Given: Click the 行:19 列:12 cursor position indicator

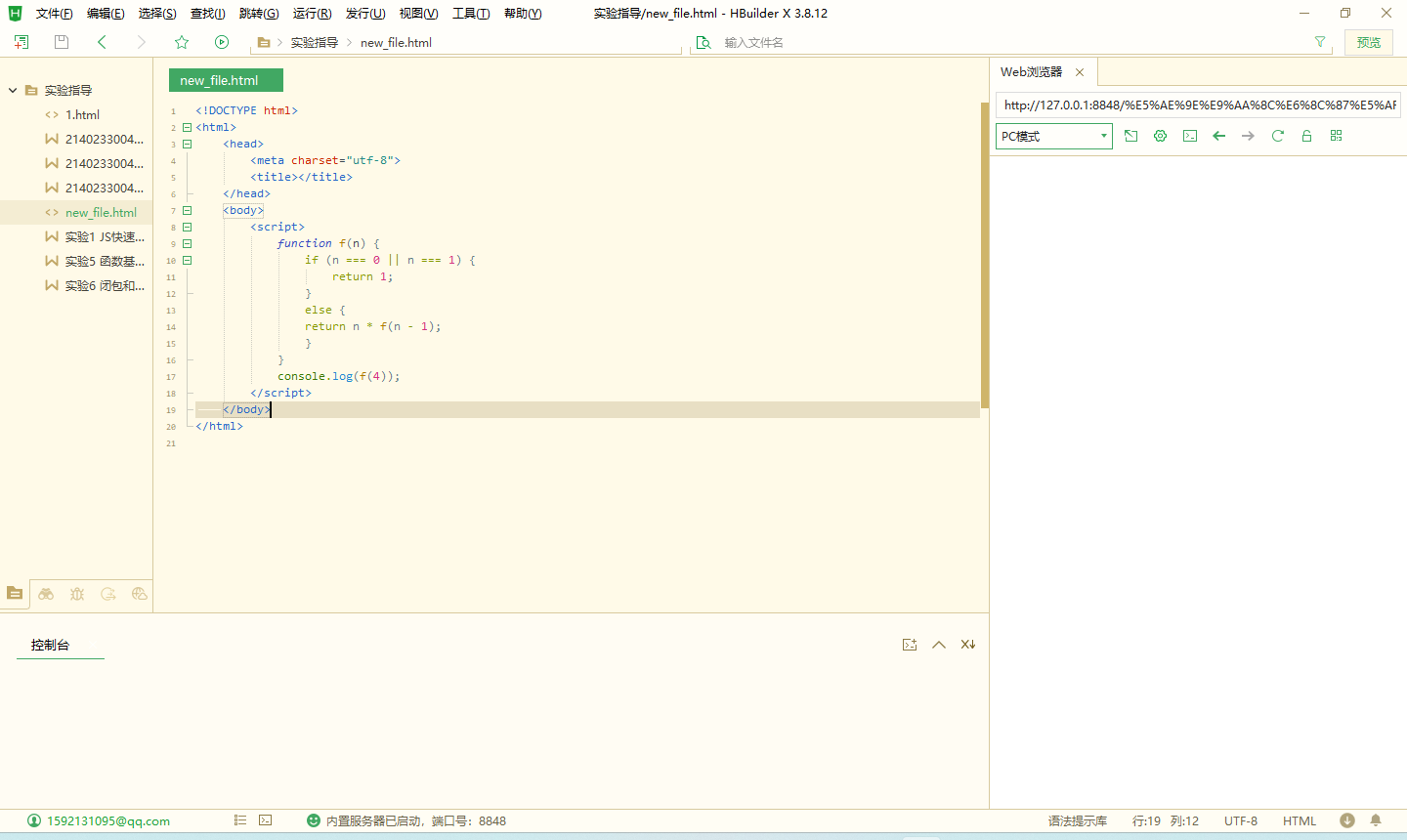Looking at the screenshot, I should pos(1166,820).
